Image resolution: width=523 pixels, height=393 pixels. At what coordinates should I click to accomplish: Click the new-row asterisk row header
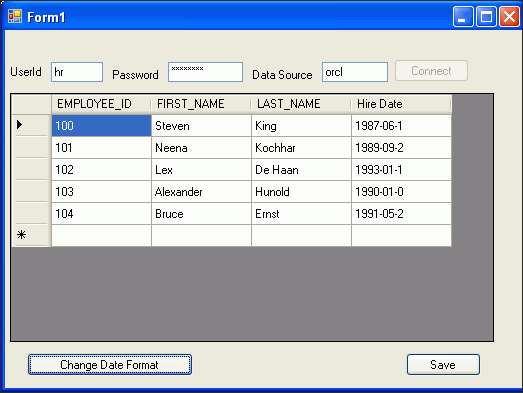coord(31,235)
